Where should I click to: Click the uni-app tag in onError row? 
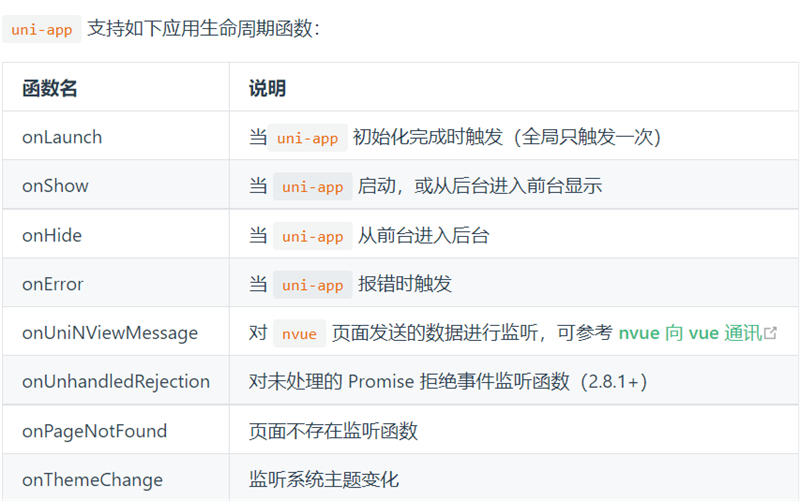coord(313,285)
